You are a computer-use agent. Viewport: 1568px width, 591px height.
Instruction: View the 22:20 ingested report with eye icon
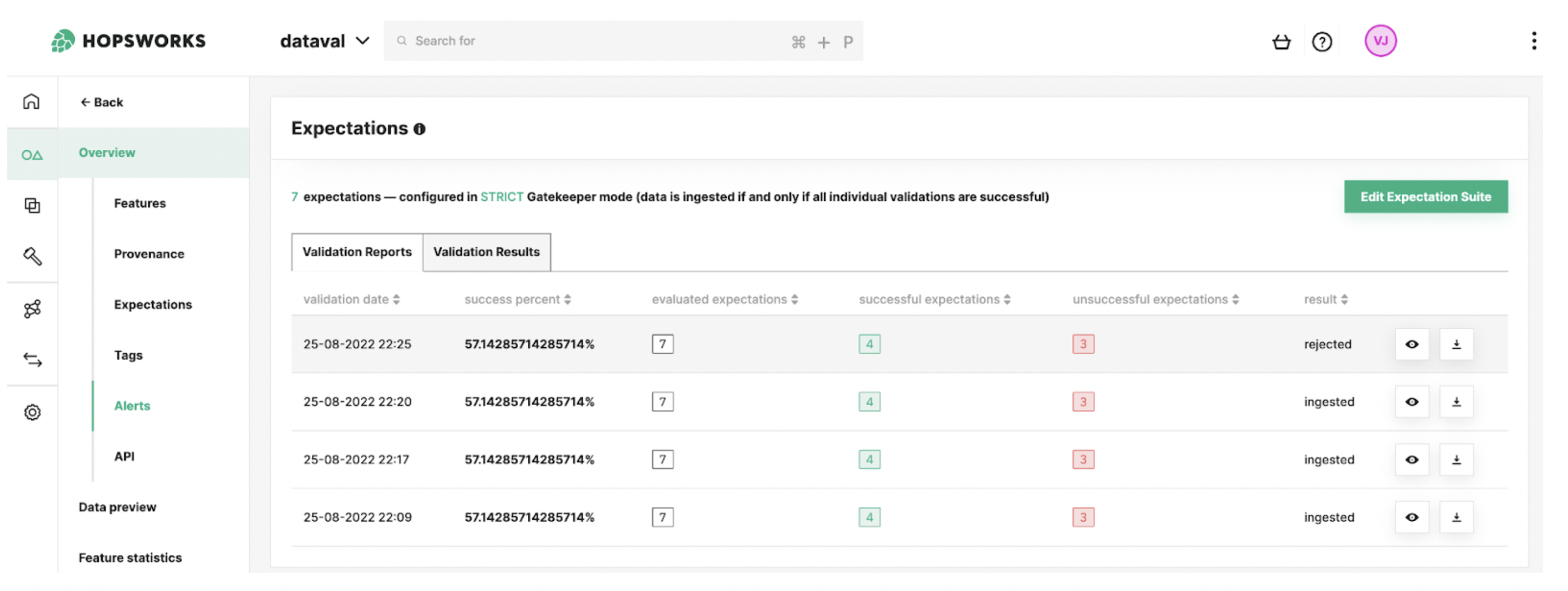tap(1412, 401)
